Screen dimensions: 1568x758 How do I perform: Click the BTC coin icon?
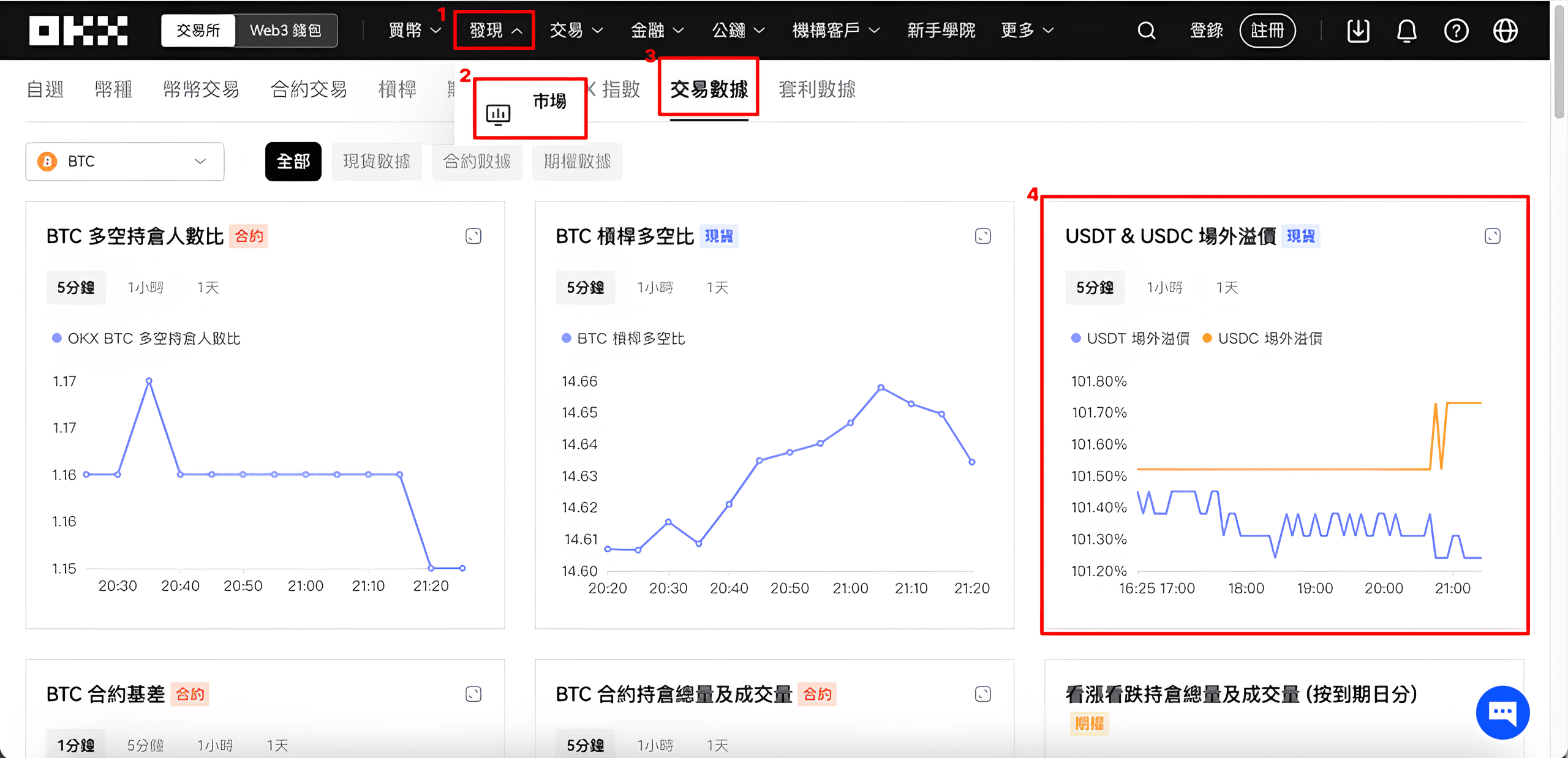tap(47, 162)
